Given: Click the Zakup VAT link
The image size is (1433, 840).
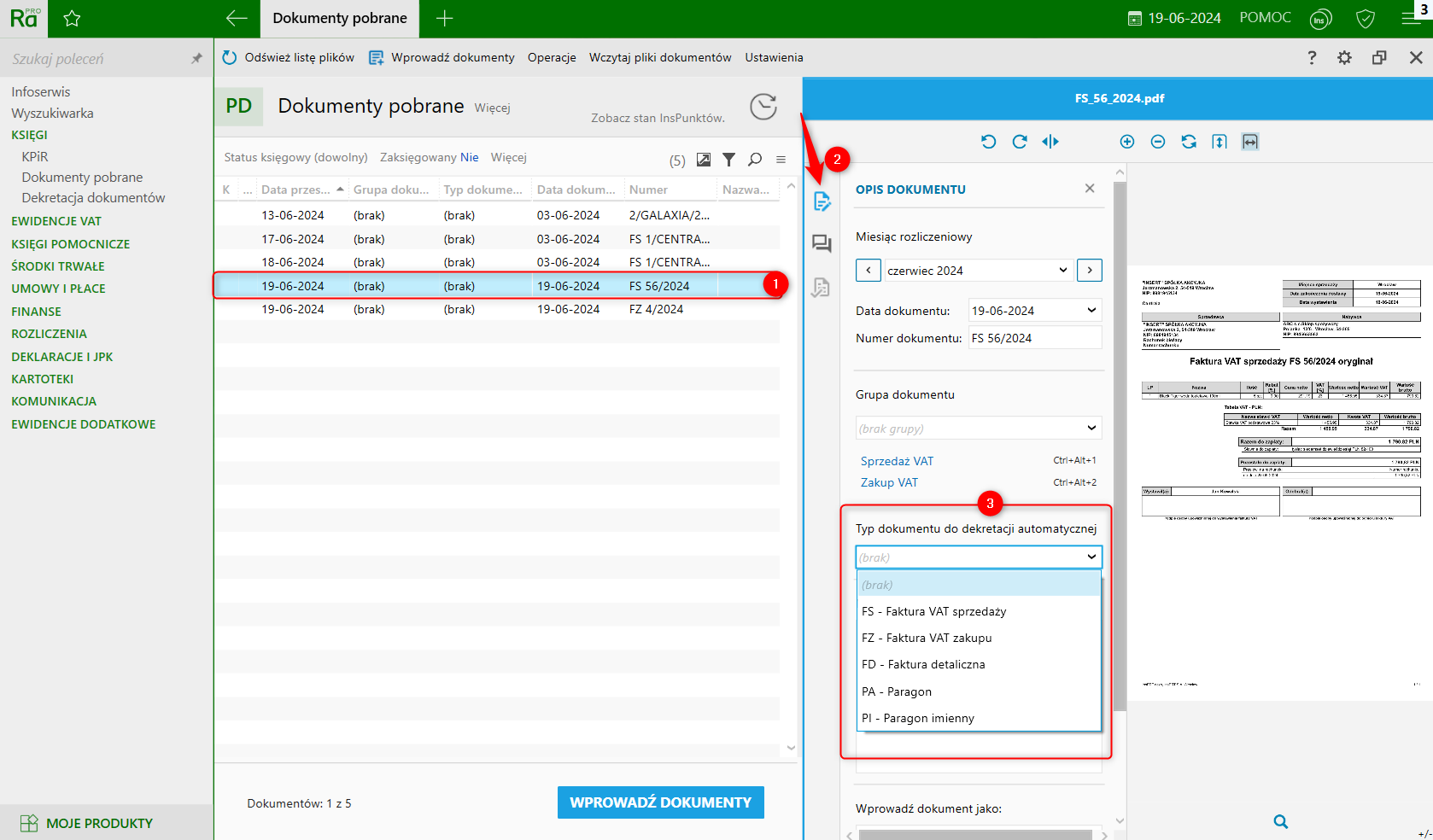Looking at the screenshot, I should (889, 482).
